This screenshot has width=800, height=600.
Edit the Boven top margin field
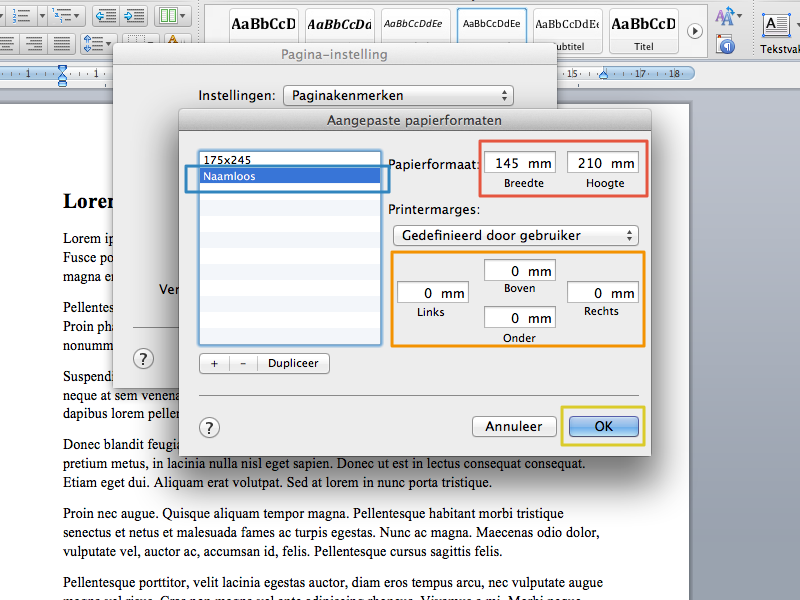[x=520, y=271]
